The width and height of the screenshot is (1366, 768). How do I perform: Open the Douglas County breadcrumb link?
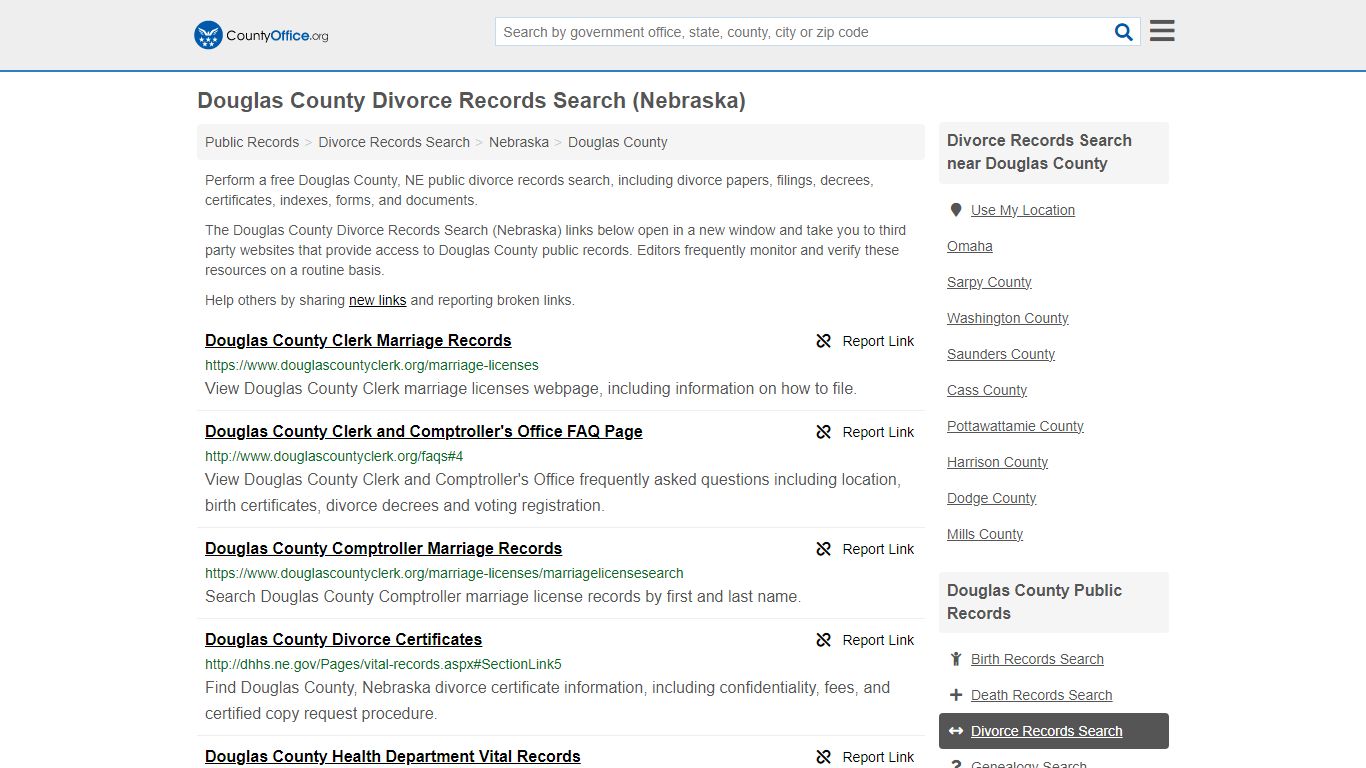[x=618, y=142]
